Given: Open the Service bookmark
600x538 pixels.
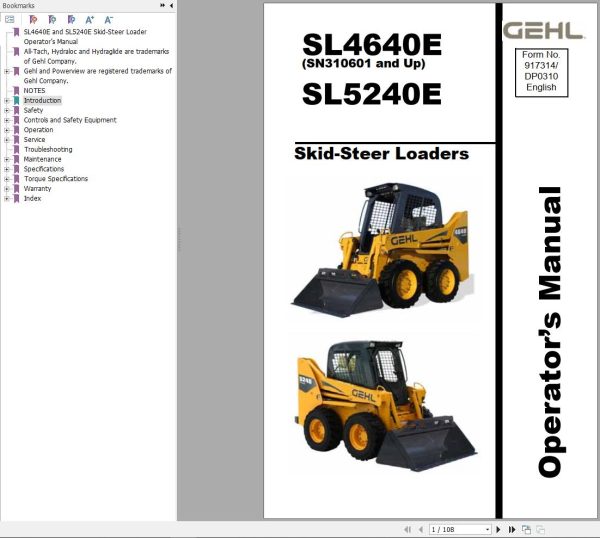Looking at the screenshot, I should (x=34, y=140).
